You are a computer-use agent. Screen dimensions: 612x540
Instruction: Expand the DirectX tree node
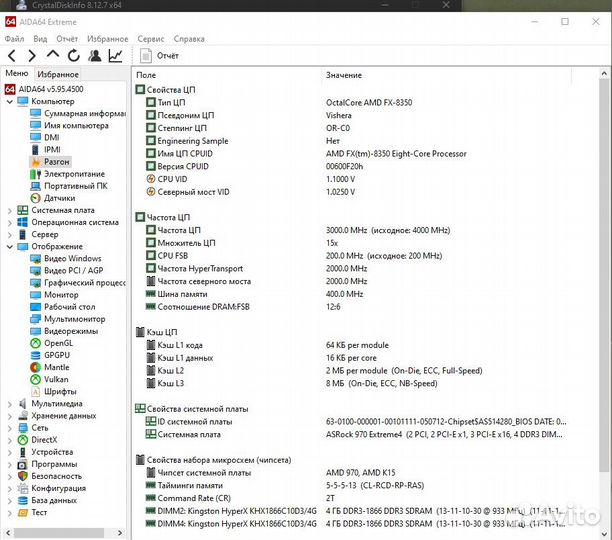click(x=10, y=440)
